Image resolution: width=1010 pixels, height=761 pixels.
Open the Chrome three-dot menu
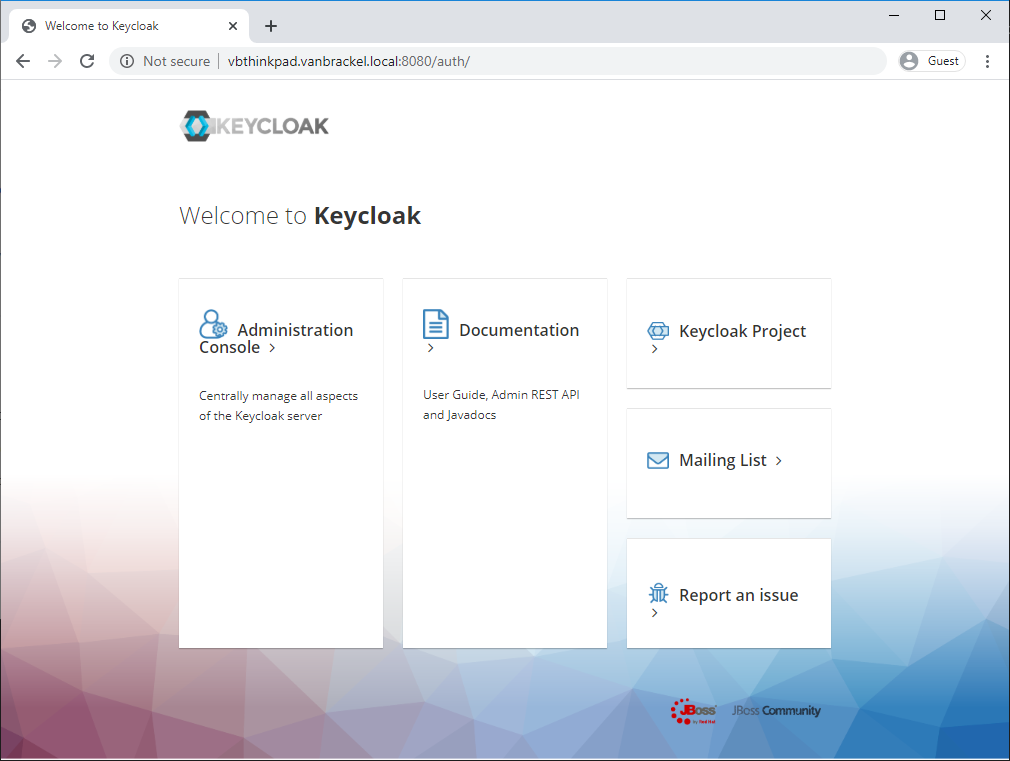(x=988, y=61)
